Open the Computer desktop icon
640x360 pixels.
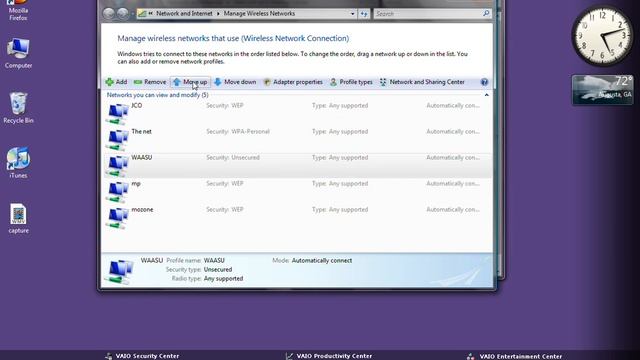(18, 53)
